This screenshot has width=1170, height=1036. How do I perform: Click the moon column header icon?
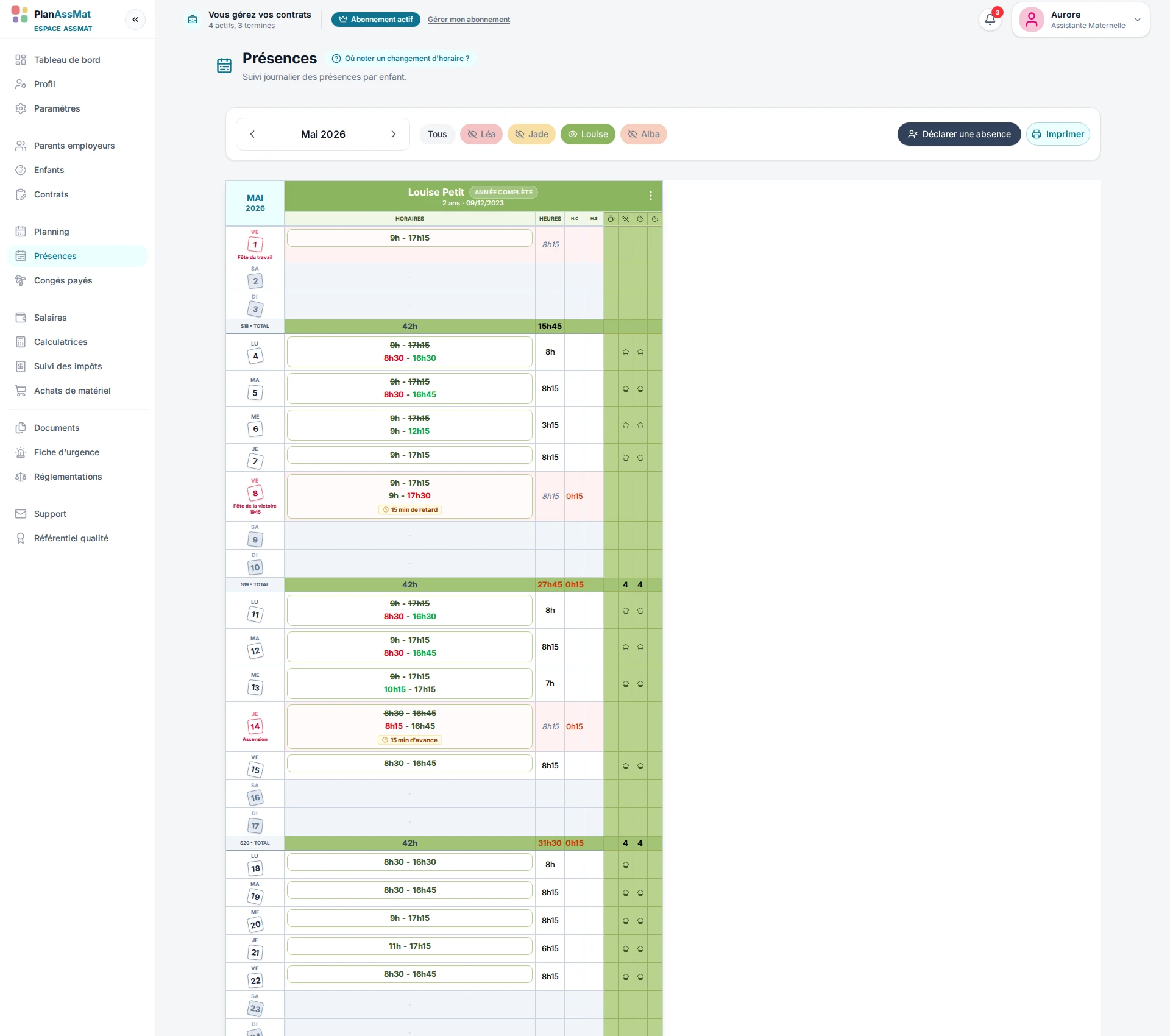(x=655, y=219)
